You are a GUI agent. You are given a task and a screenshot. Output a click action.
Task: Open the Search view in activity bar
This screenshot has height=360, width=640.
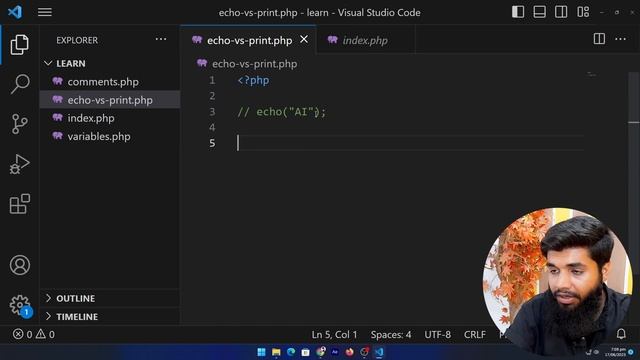(x=20, y=84)
